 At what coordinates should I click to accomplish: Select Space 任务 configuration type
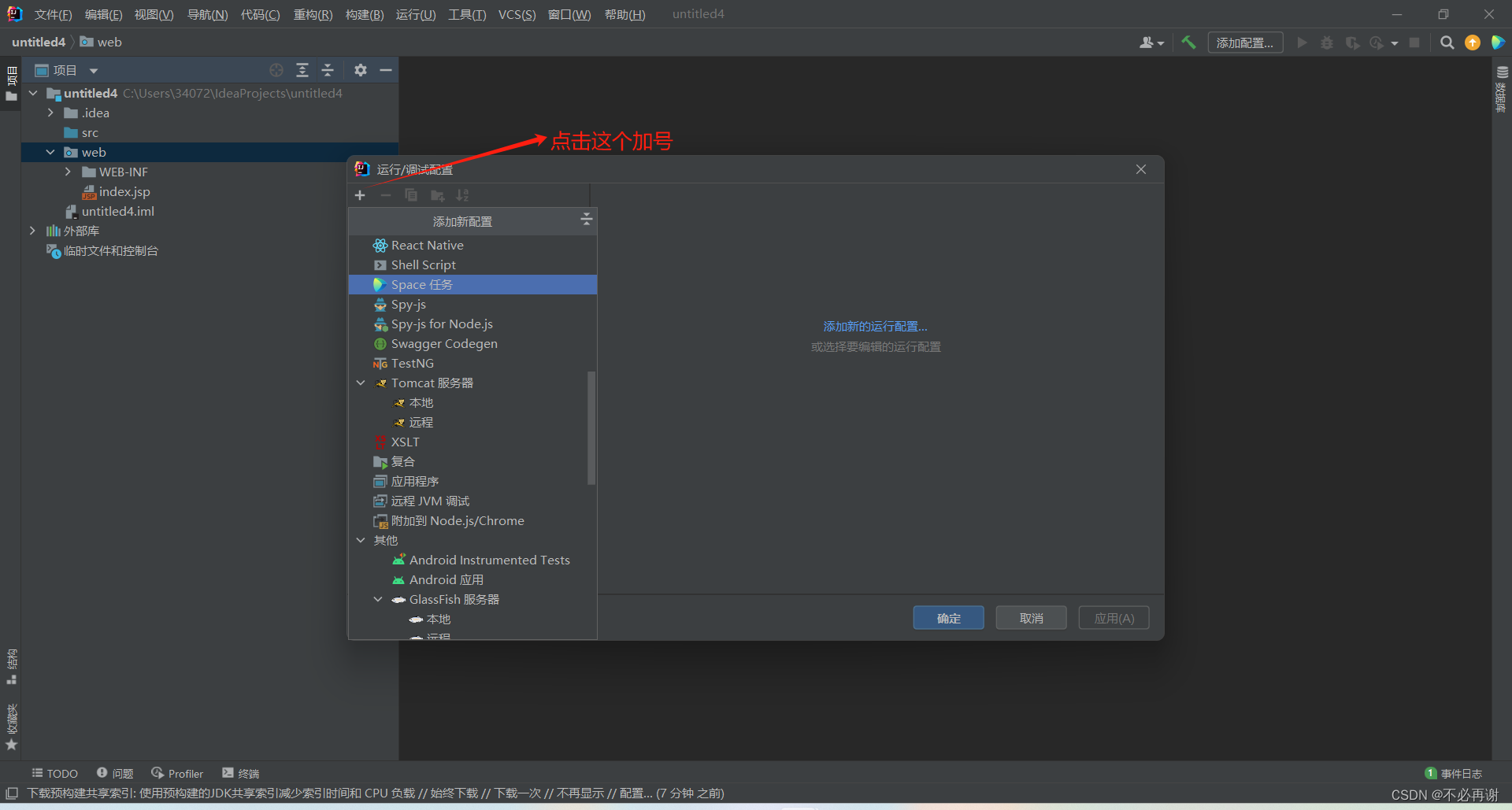(x=472, y=285)
